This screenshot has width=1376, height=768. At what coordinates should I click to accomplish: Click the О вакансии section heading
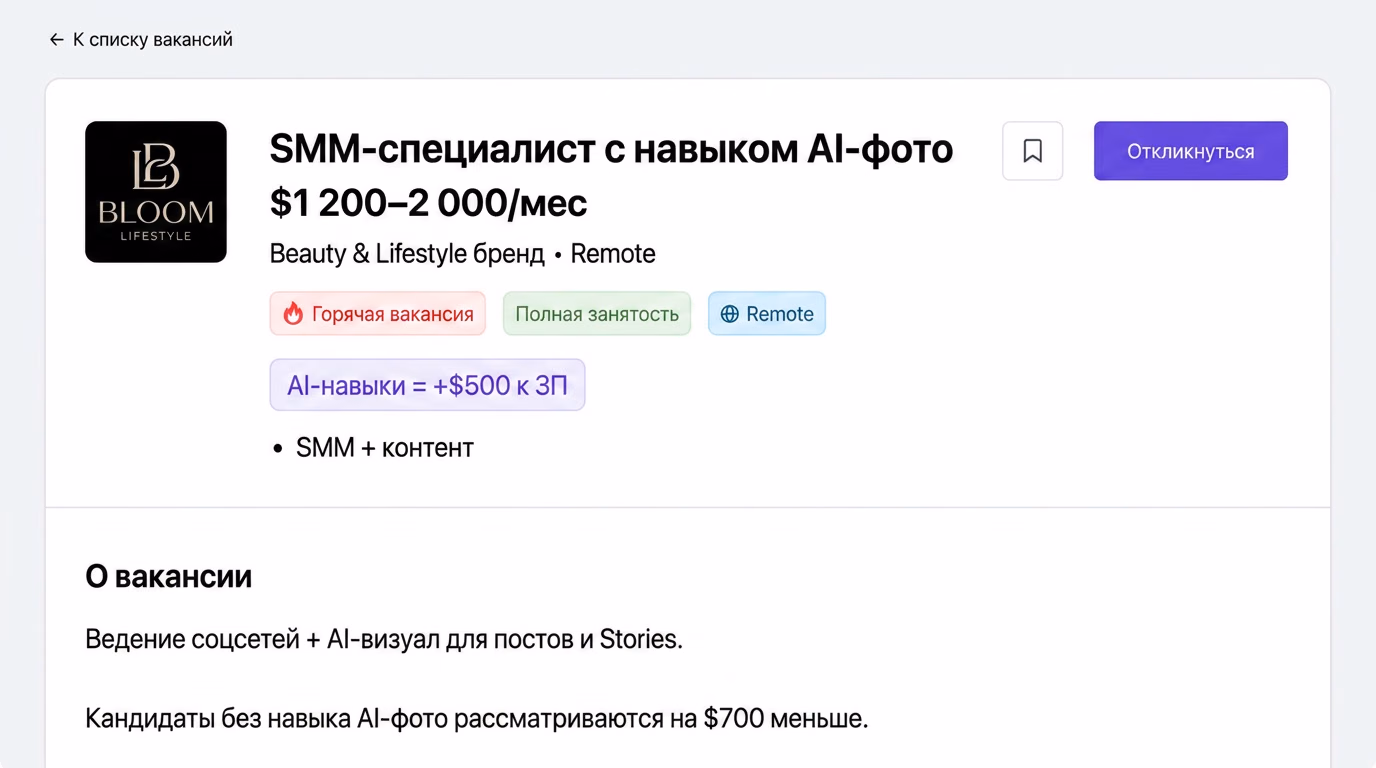tap(169, 577)
